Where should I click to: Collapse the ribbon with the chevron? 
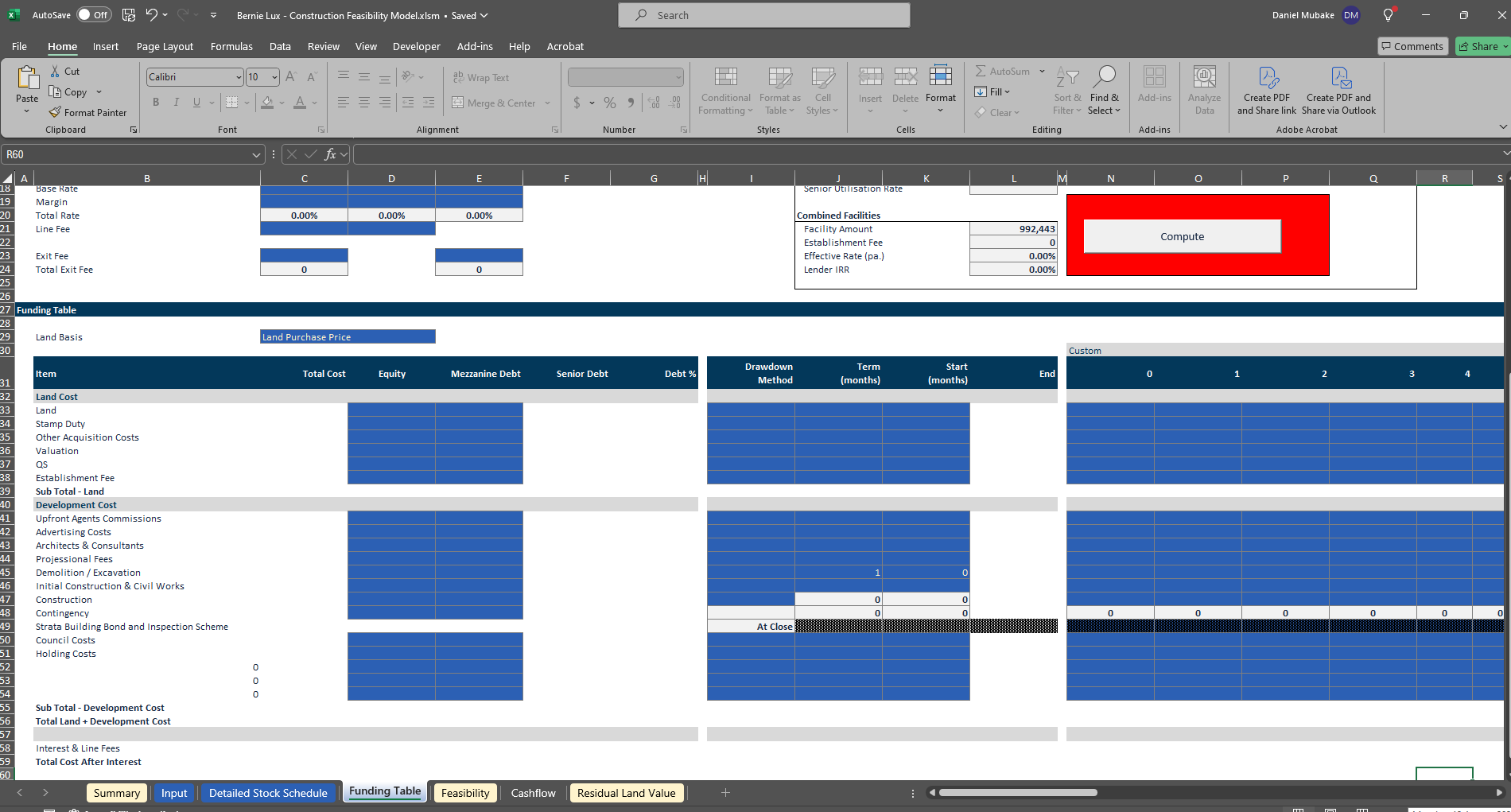click(x=1502, y=126)
